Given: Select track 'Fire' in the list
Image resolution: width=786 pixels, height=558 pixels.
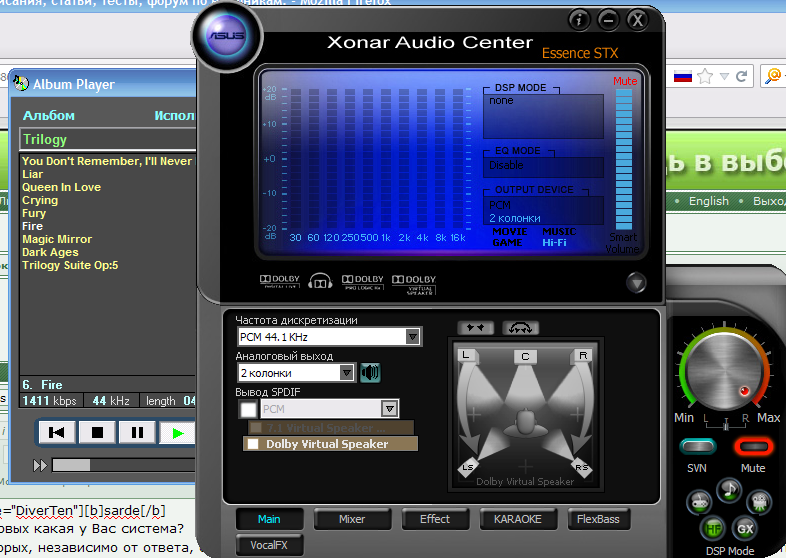Looking at the screenshot, I should 32,226.
